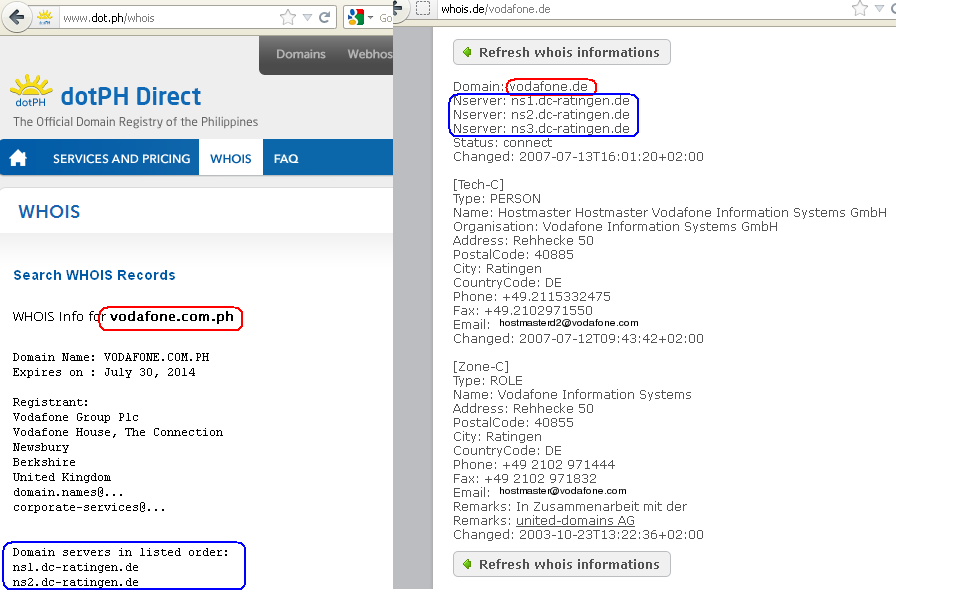Click the dot.ph/whois address field
This screenshot has height=592, width=956.
pos(171,18)
